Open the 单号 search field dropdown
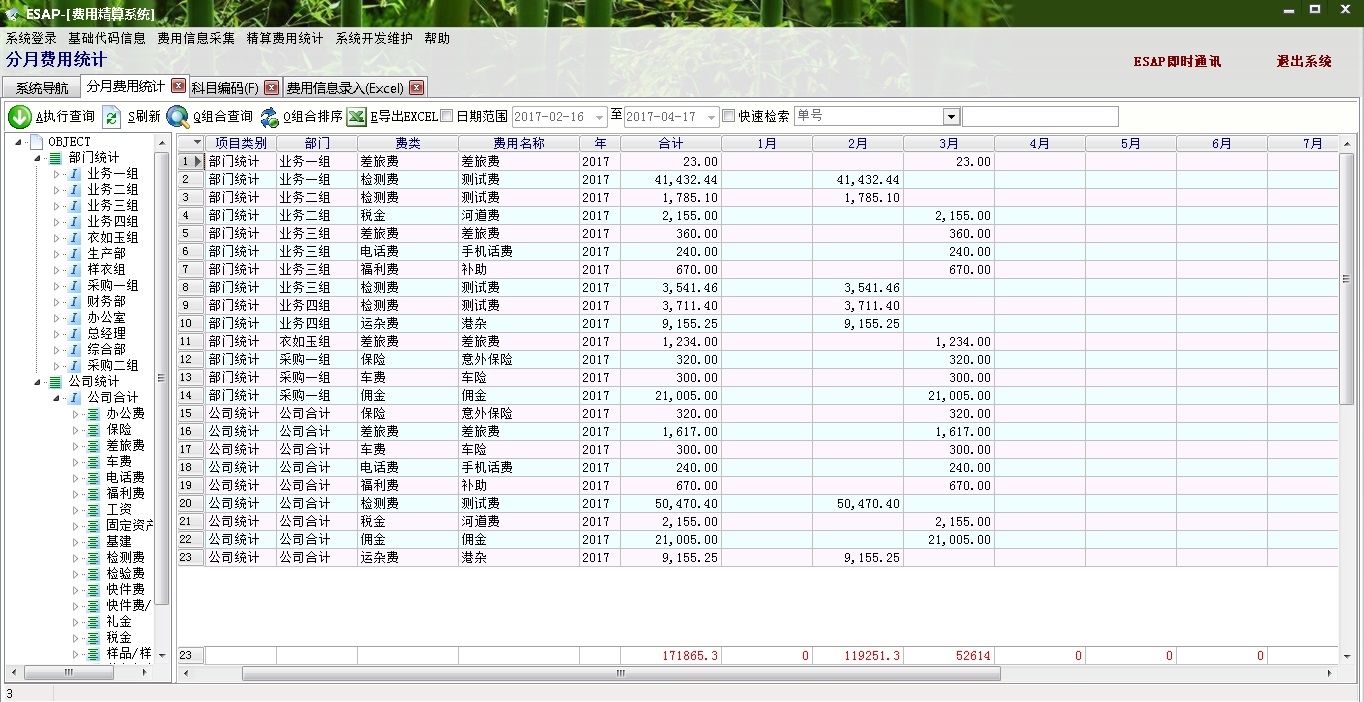The width and height of the screenshot is (1364, 702). pyautogui.click(x=951, y=117)
